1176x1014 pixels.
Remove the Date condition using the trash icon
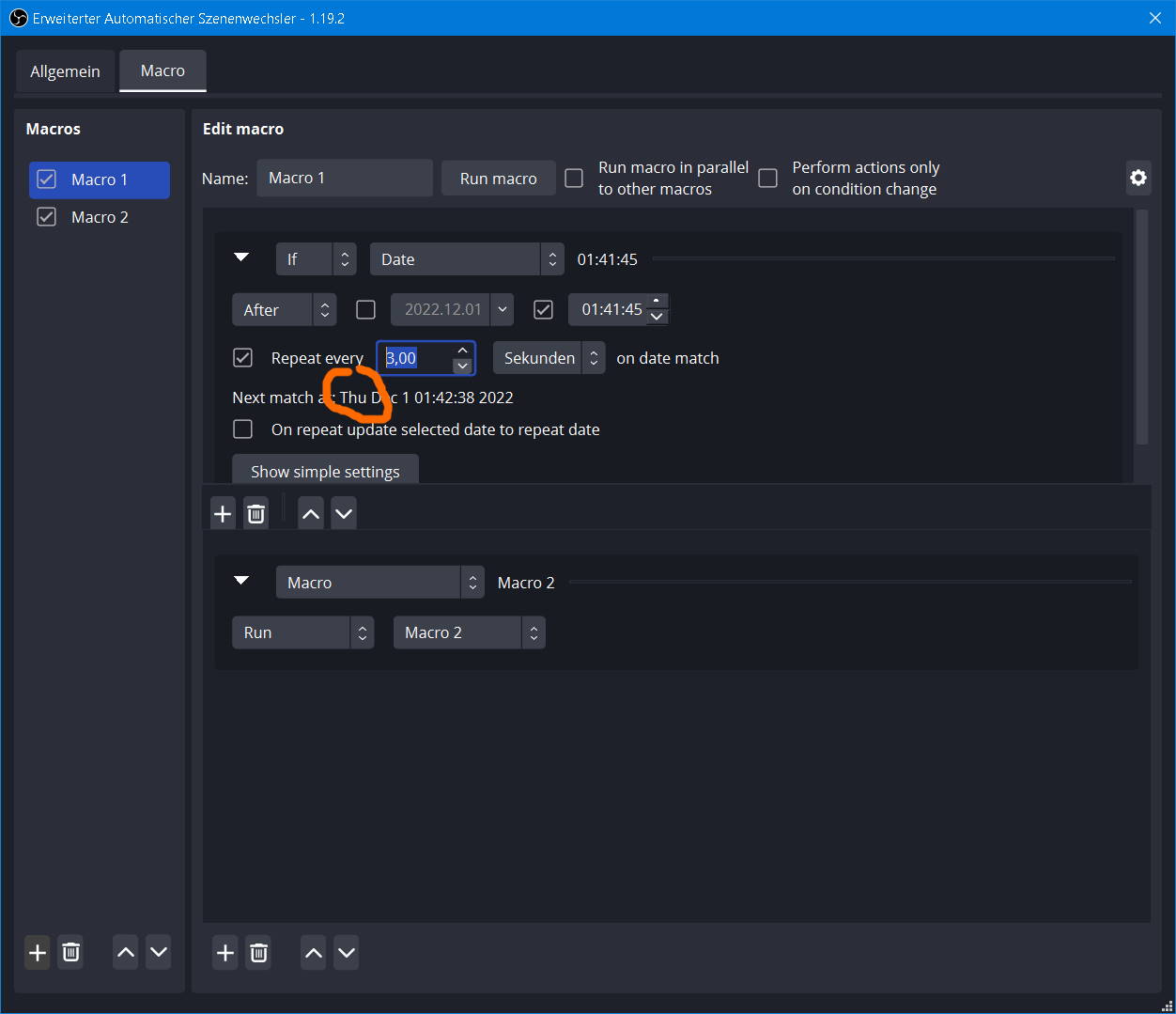click(x=255, y=513)
